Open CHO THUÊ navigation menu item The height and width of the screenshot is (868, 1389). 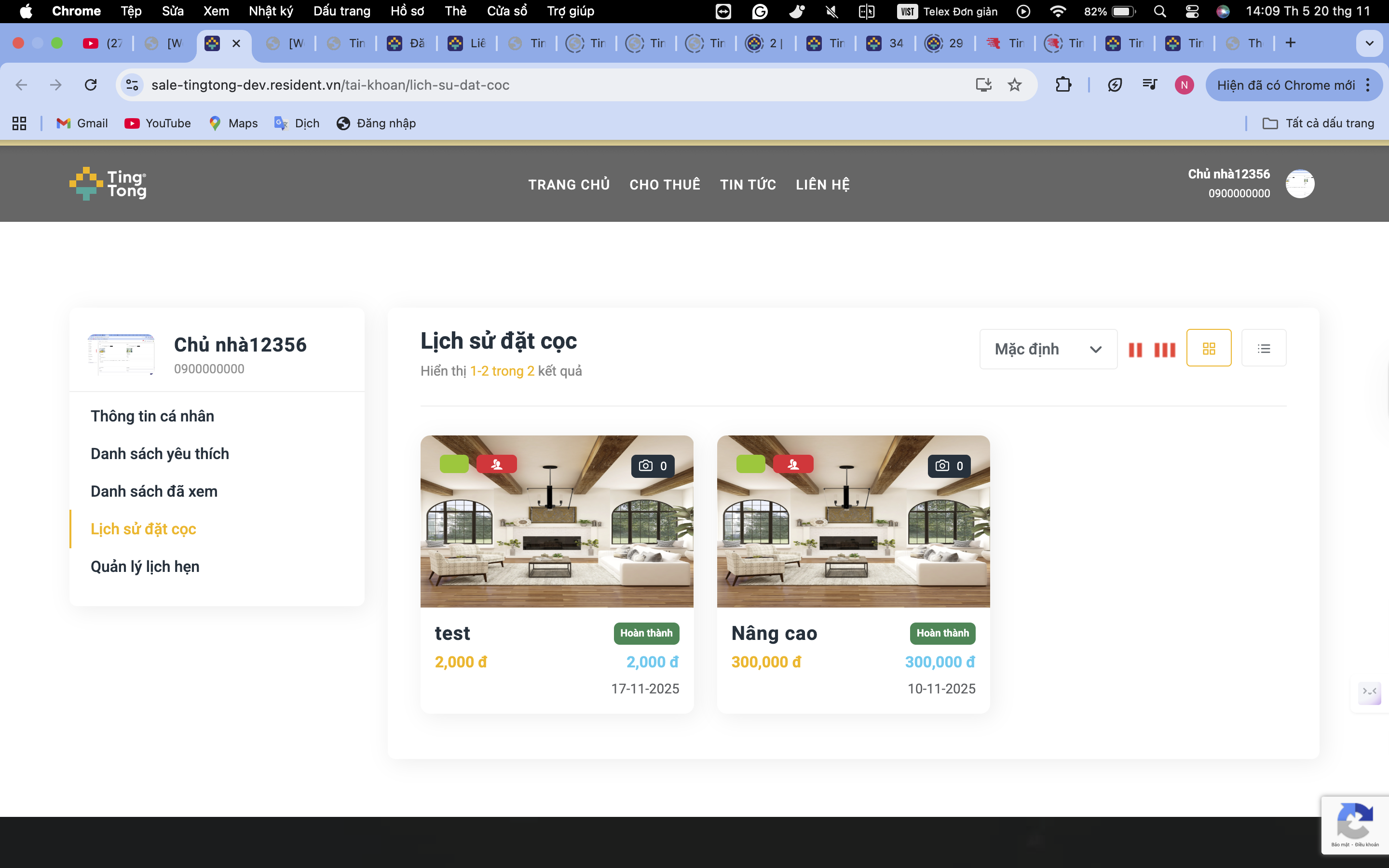[x=665, y=184]
